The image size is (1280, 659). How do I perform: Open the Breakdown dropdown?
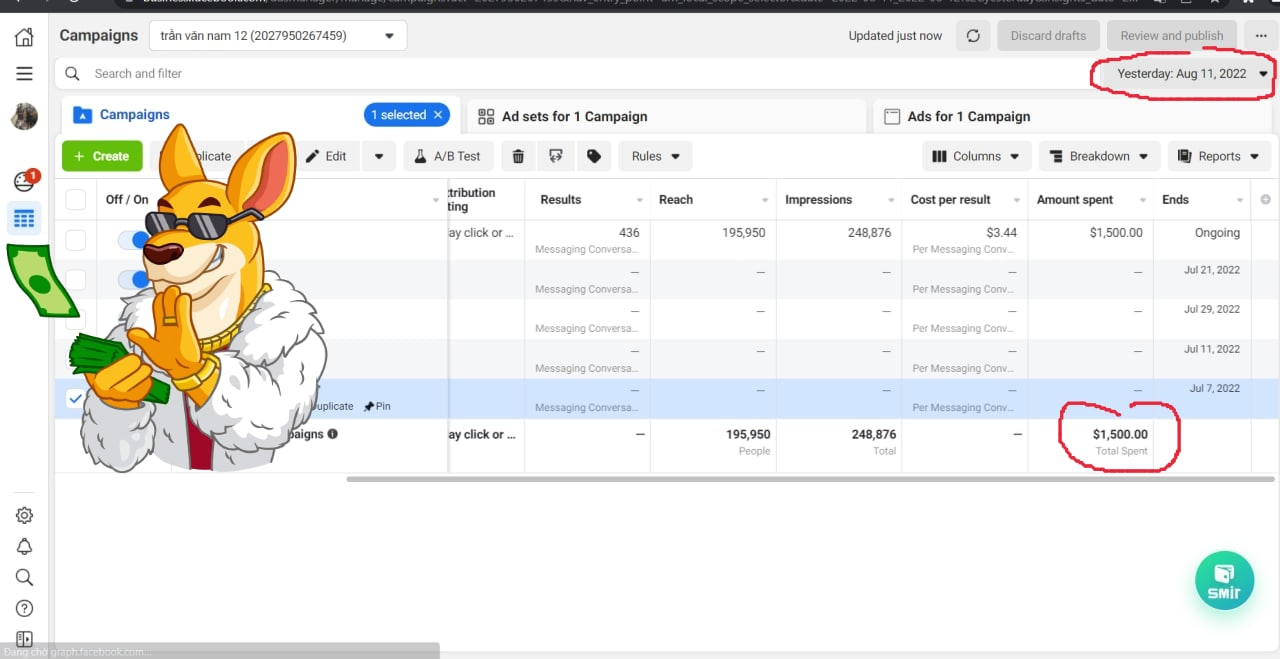point(1099,156)
